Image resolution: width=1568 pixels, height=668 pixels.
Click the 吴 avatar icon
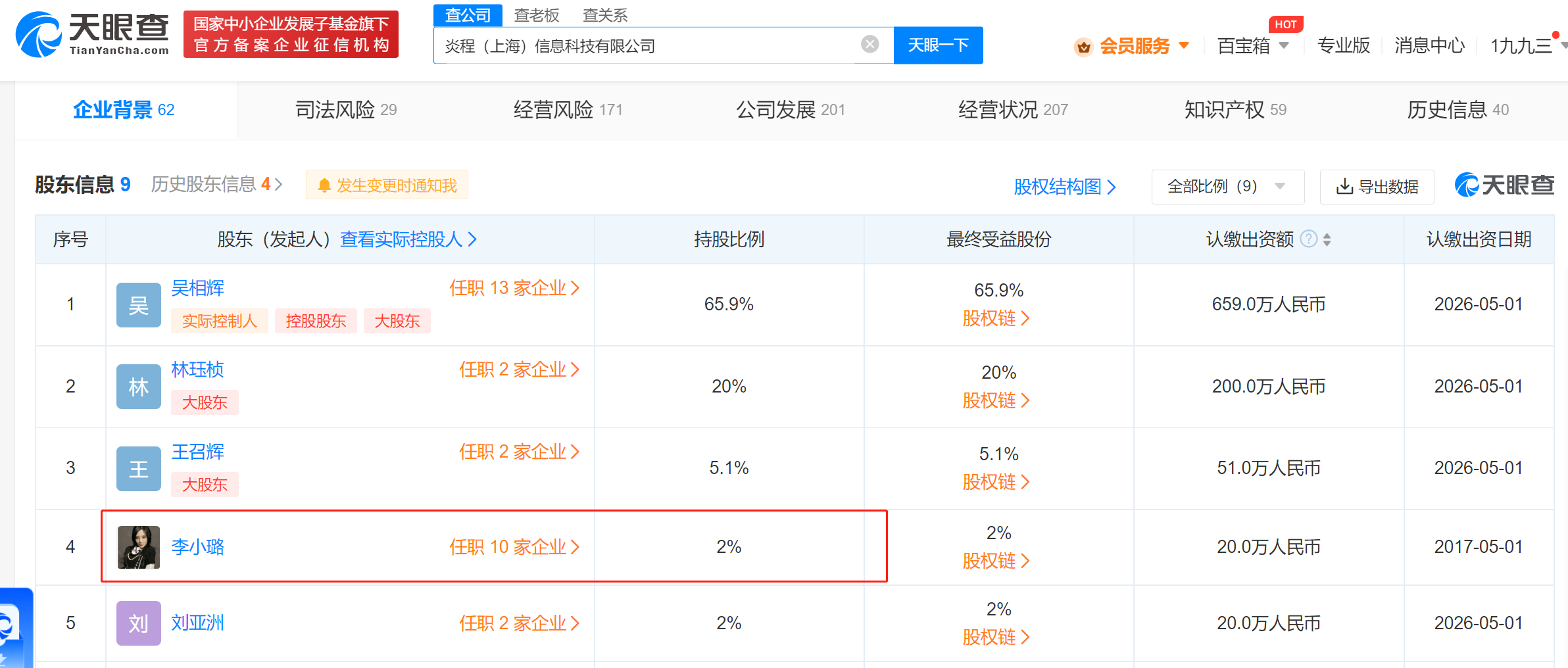pos(138,305)
